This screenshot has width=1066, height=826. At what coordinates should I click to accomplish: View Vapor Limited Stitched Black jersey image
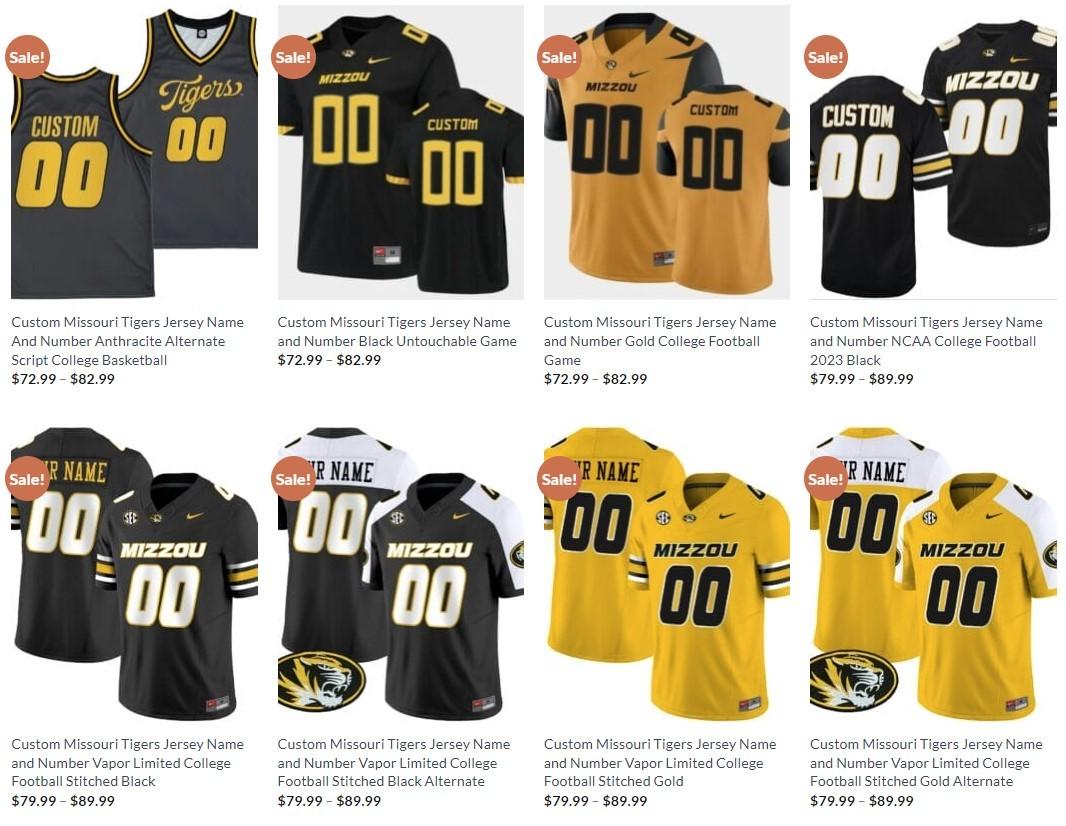134,574
